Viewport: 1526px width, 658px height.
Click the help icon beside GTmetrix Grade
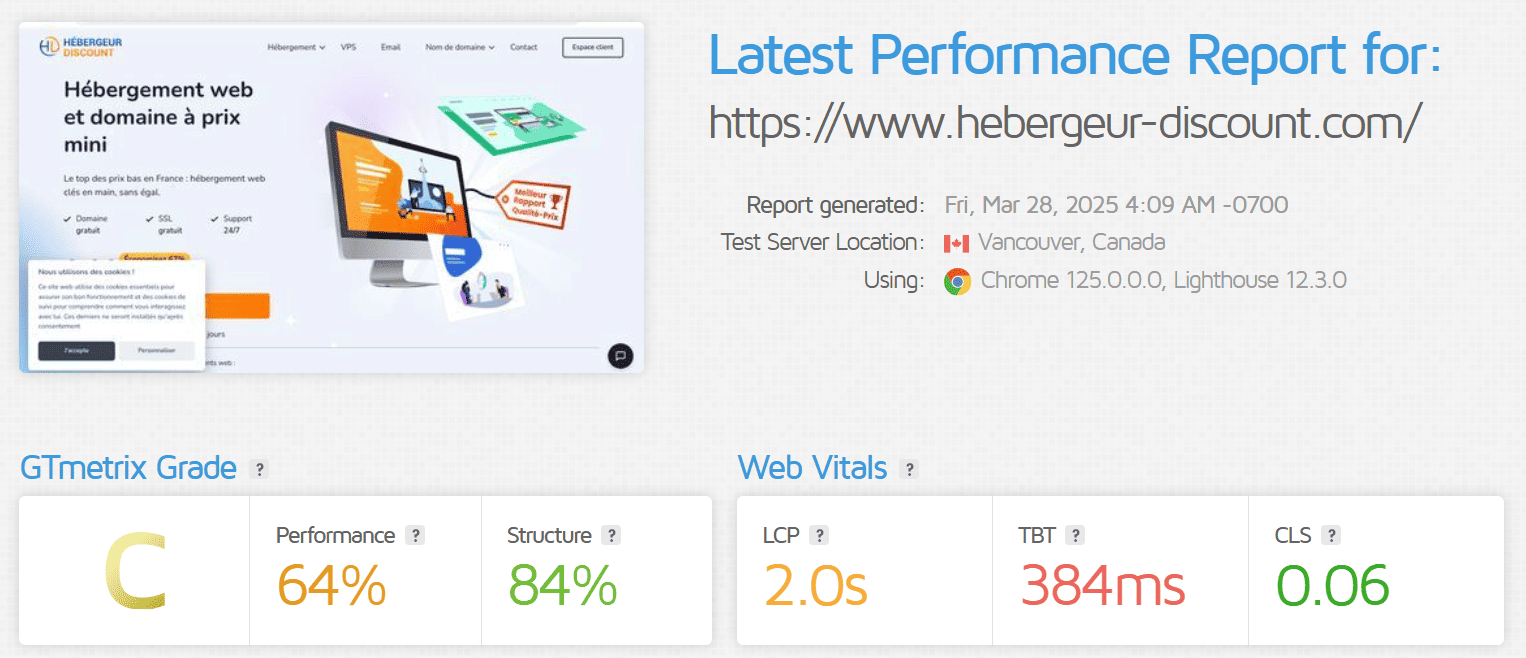pyautogui.click(x=260, y=469)
